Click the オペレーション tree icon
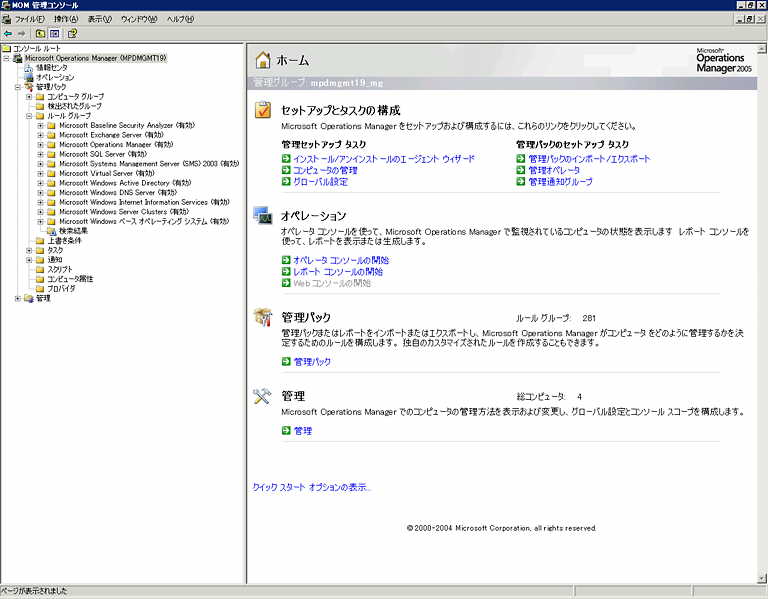This screenshot has height=599, width=768. pyautogui.click(x=29, y=77)
